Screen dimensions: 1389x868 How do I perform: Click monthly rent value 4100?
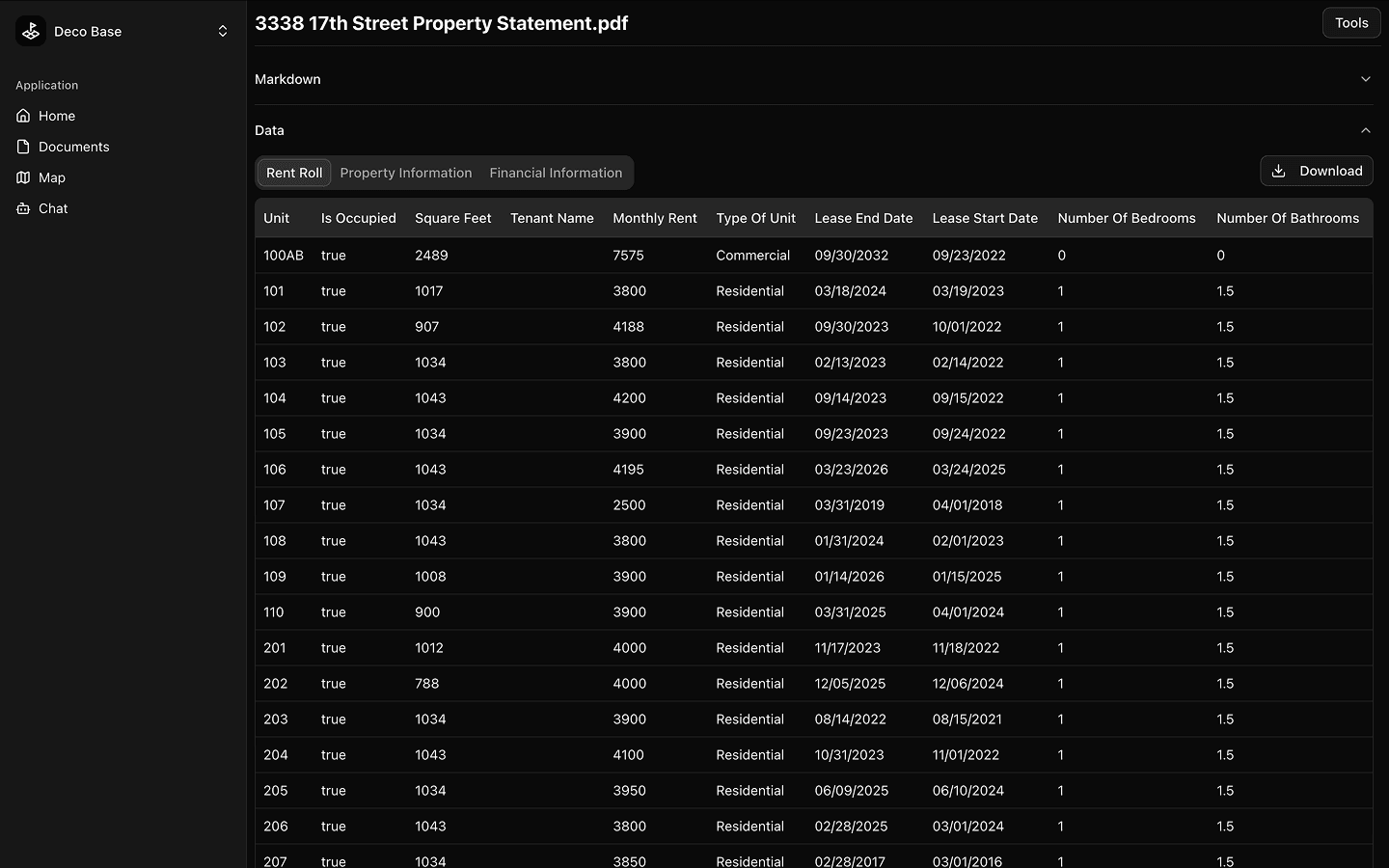628,755
